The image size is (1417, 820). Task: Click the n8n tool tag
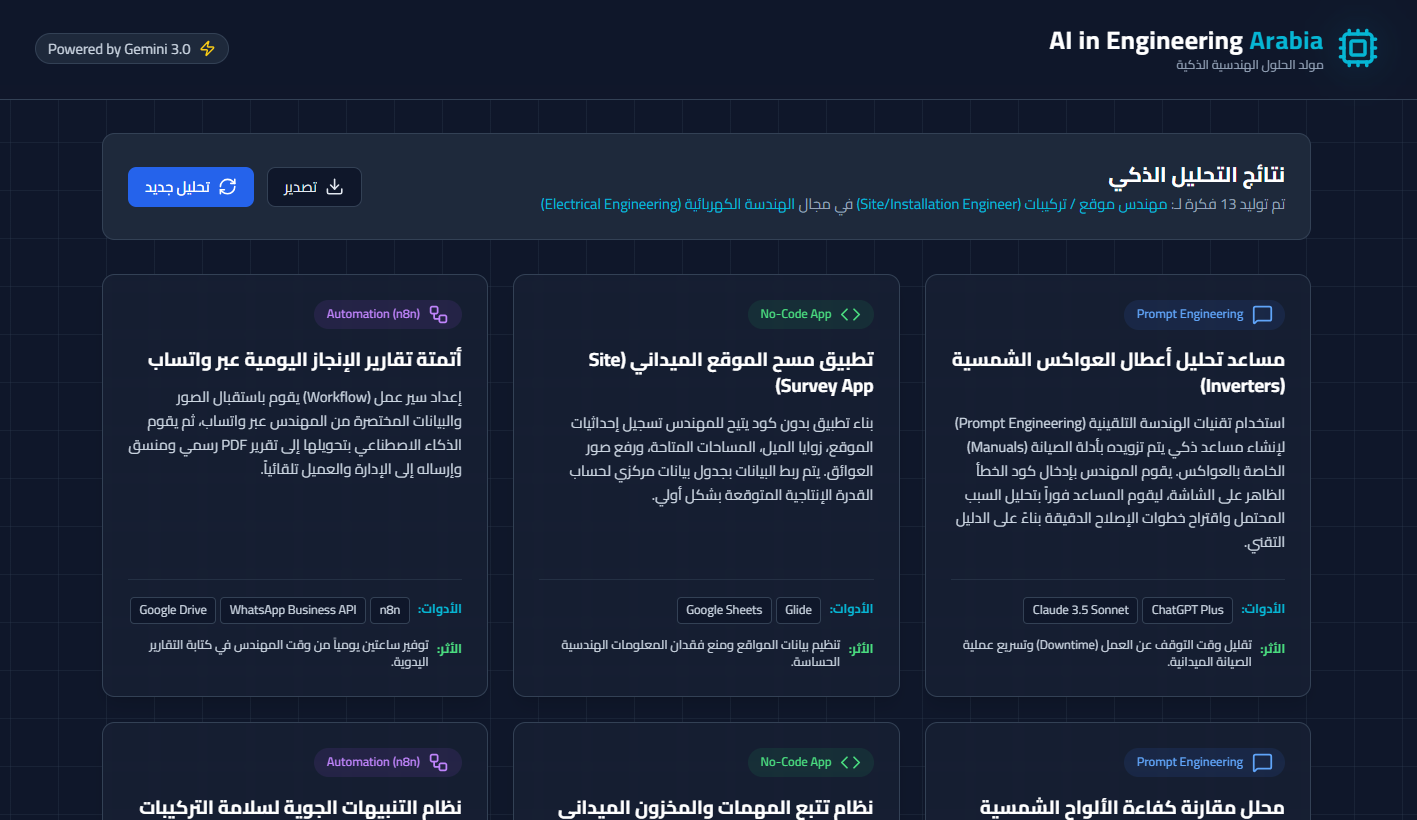pyautogui.click(x=389, y=610)
